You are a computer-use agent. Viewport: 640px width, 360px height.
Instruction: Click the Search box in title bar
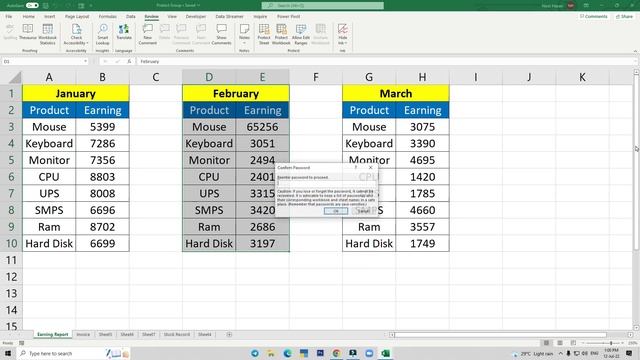click(x=322, y=5)
